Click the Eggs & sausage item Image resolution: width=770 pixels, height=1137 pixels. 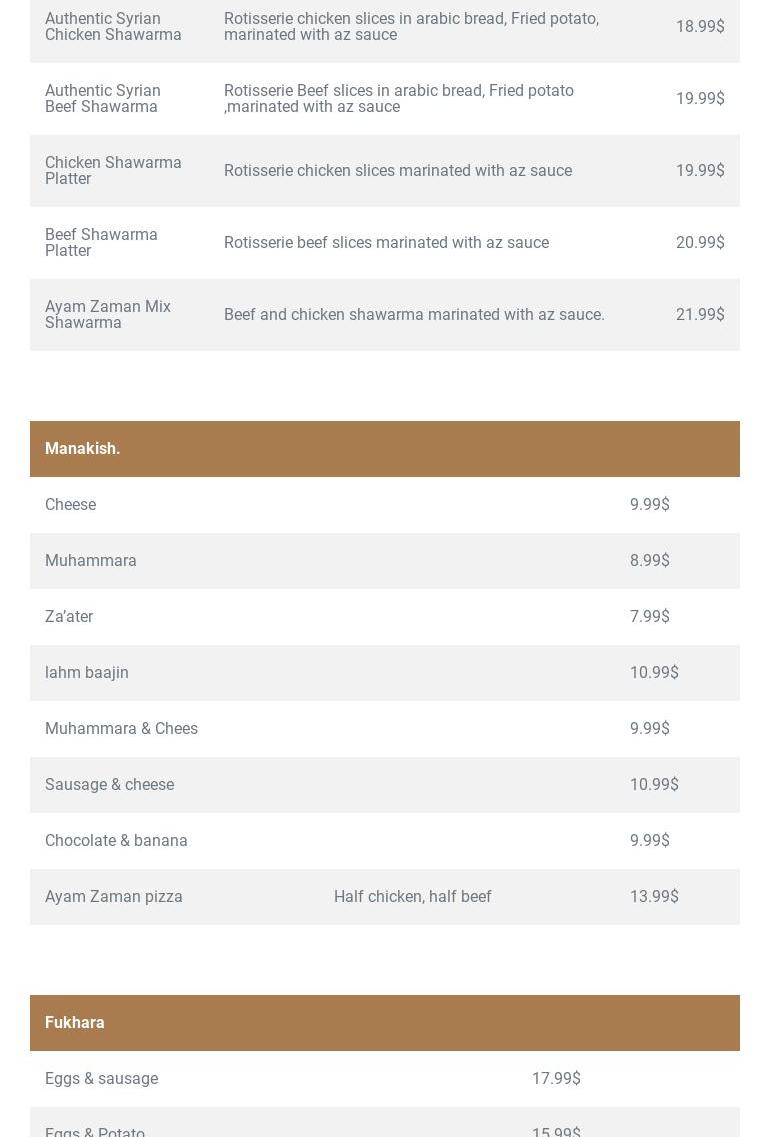pyautogui.click(x=101, y=1079)
